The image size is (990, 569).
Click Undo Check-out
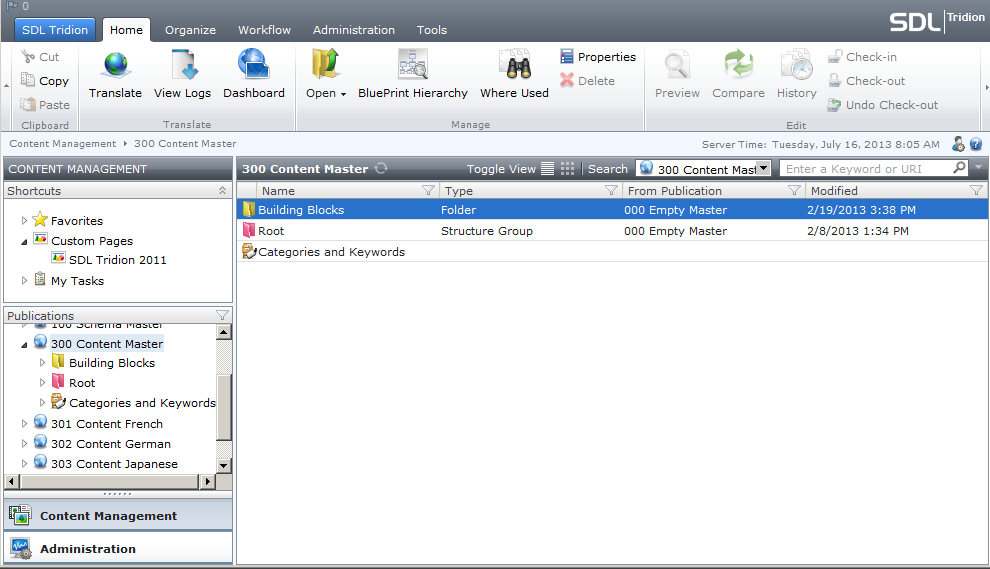tap(883, 105)
